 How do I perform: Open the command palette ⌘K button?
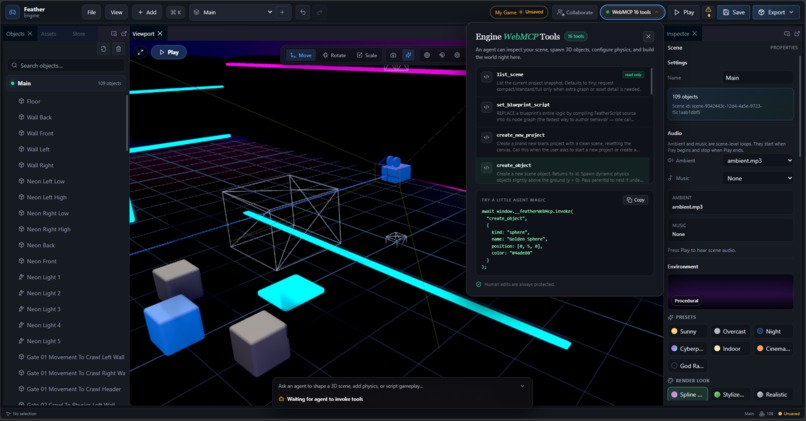(x=175, y=12)
